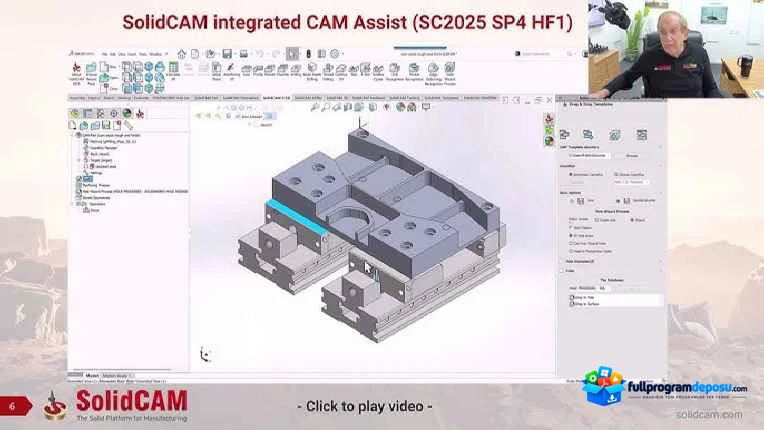The width and height of the screenshot is (764, 430).
Task: Click the Toolbox Cycles icon
Action: (379, 71)
